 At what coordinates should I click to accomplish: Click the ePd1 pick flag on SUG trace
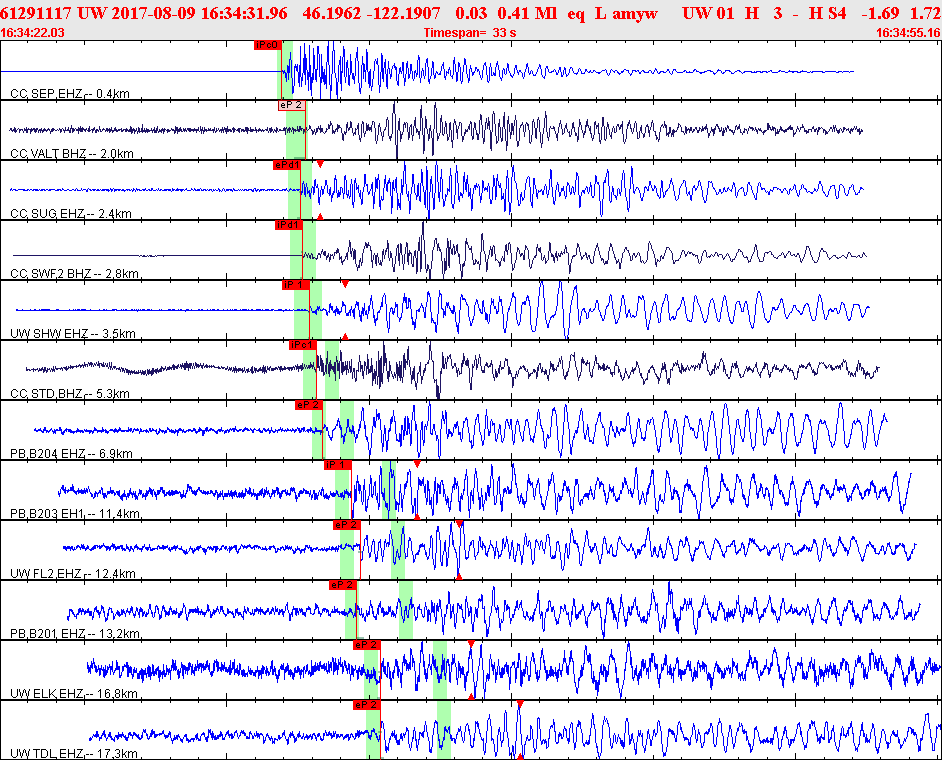pos(287,165)
